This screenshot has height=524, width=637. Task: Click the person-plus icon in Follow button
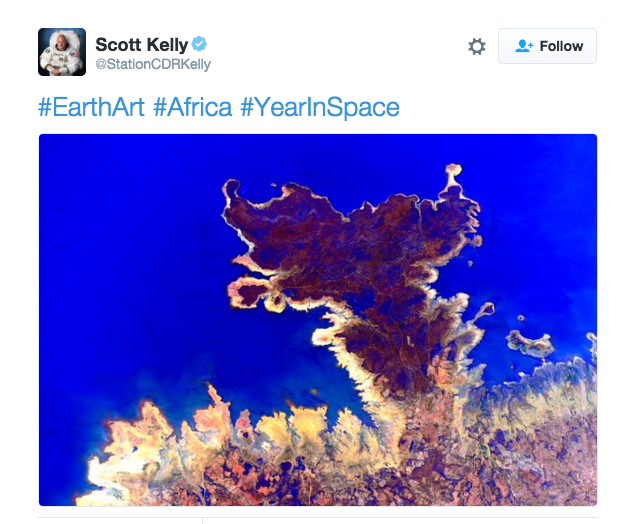524,46
